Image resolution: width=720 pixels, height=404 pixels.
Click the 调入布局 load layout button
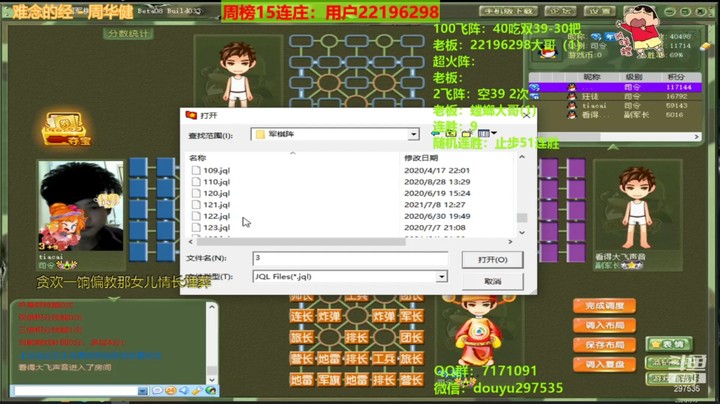(x=604, y=325)
